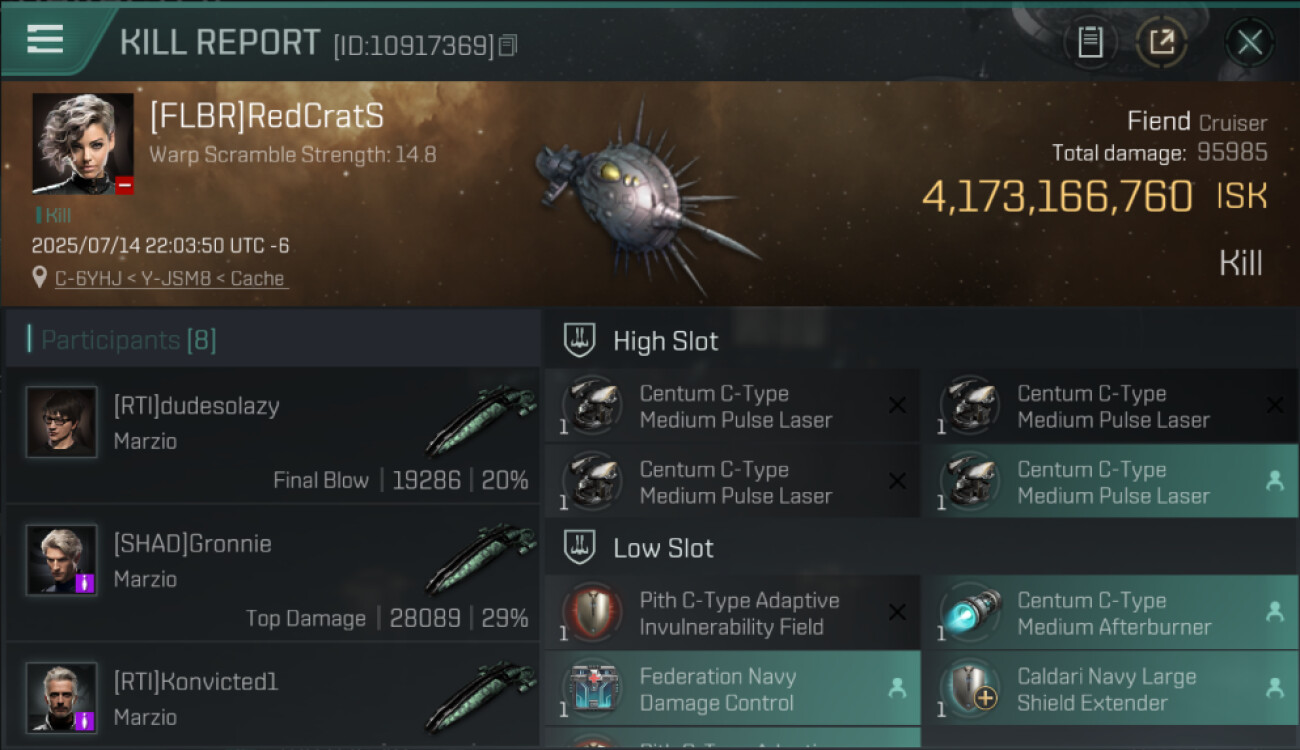The height and width of the screenshot is (750, 1300).
Task: Click the Low Slot header icon
Action: [580, 547]
